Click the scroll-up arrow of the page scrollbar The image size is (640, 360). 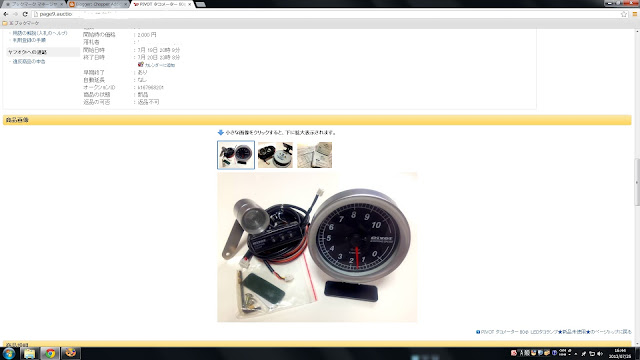point(637,31)
